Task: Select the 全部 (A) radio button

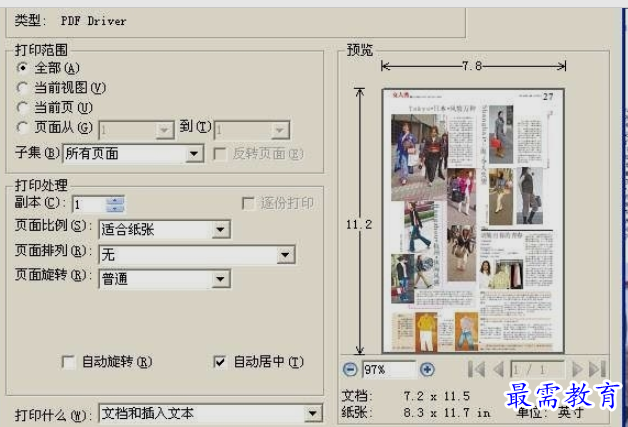Action: (x=22, y=68)
